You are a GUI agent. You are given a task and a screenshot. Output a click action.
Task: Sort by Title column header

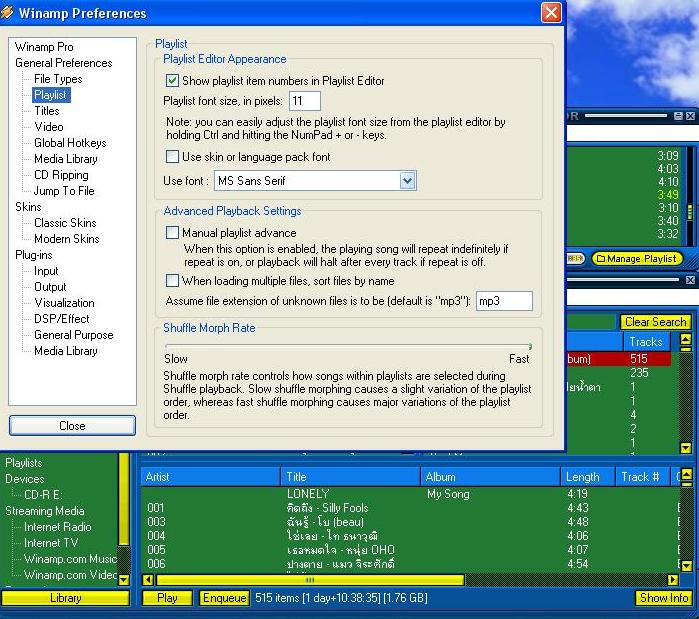click(350, 477)
